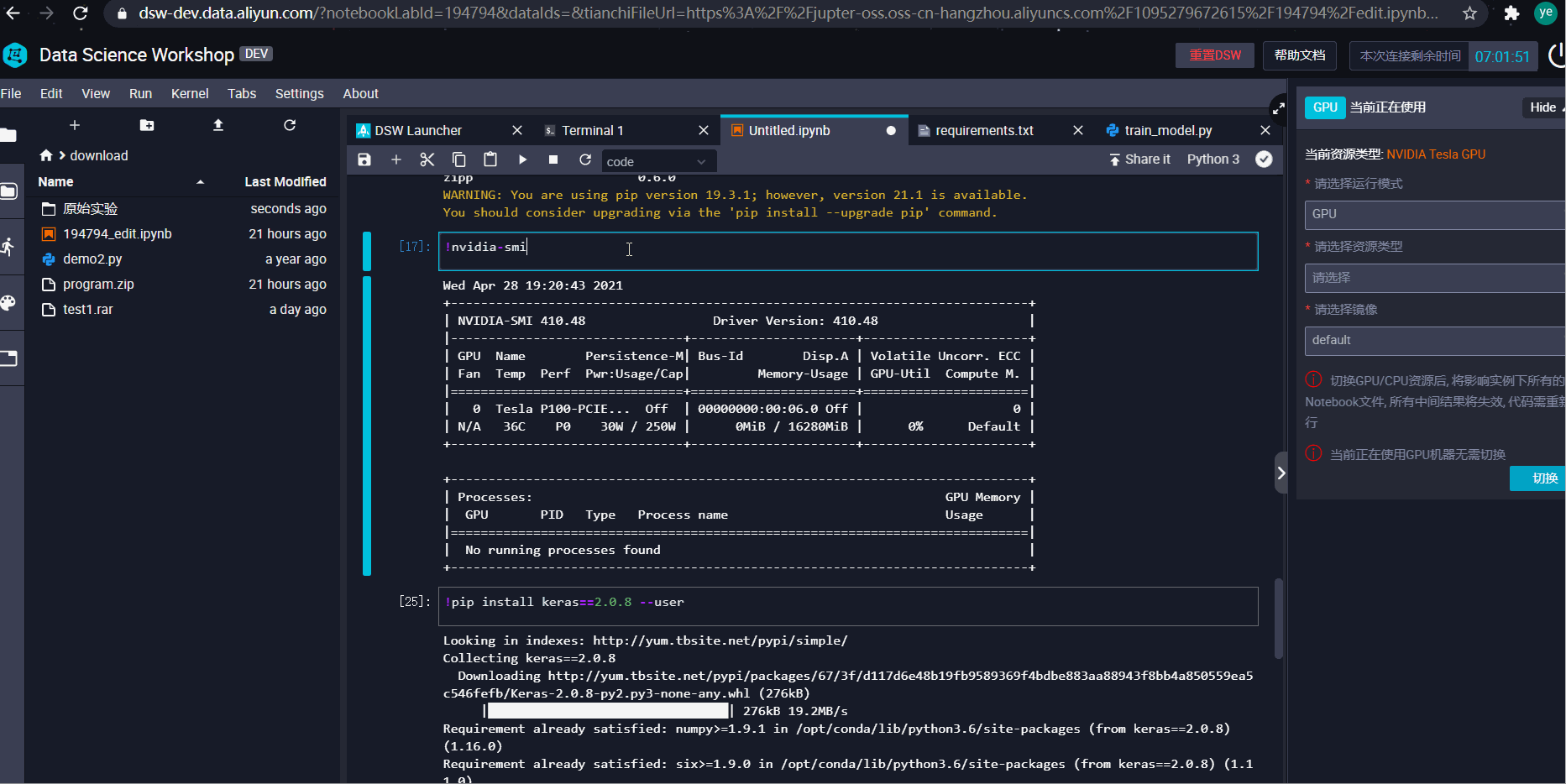Screen dimensions: 1566x784
Task: Click the Share it button
Action: click(1139, 159)
